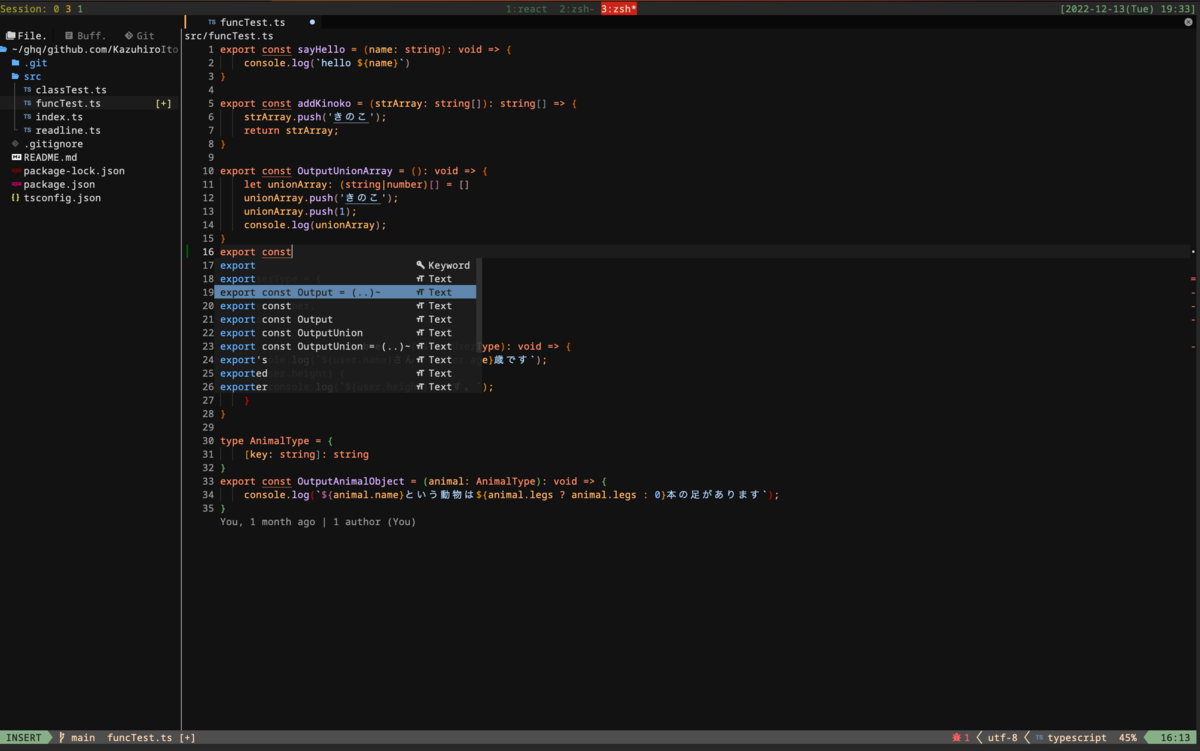This screenshot has height=751, width=1200.
Task: Click the red error count icon
Action: (957, 738)
